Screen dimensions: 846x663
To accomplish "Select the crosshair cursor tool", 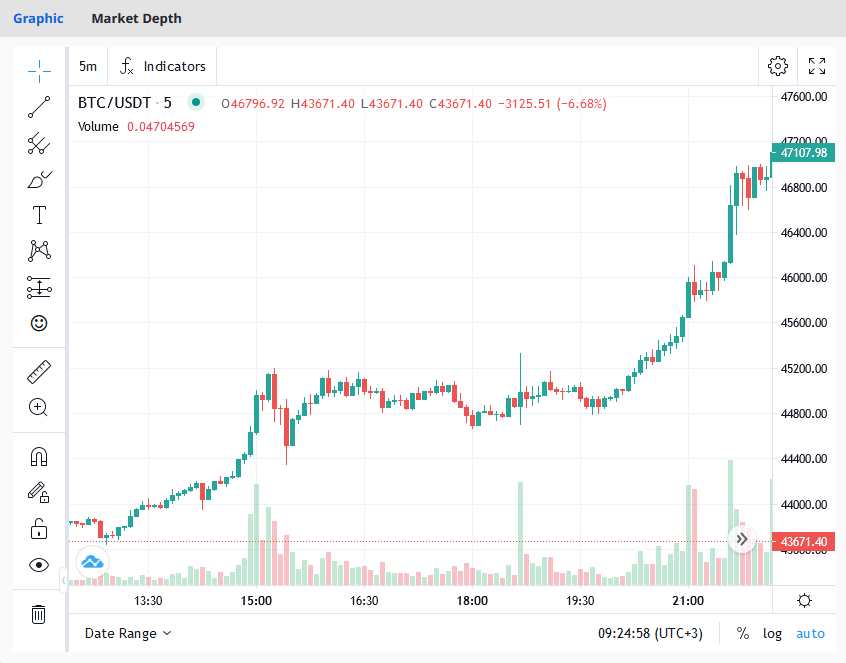I will pyautogui.click(x=38, y=72).
